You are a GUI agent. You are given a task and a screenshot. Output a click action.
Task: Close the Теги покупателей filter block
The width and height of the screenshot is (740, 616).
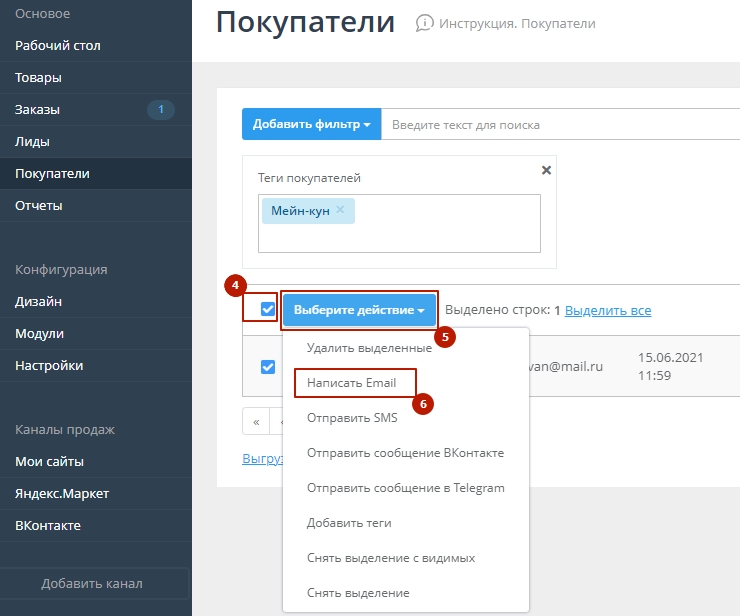click(x=546, y=170)
